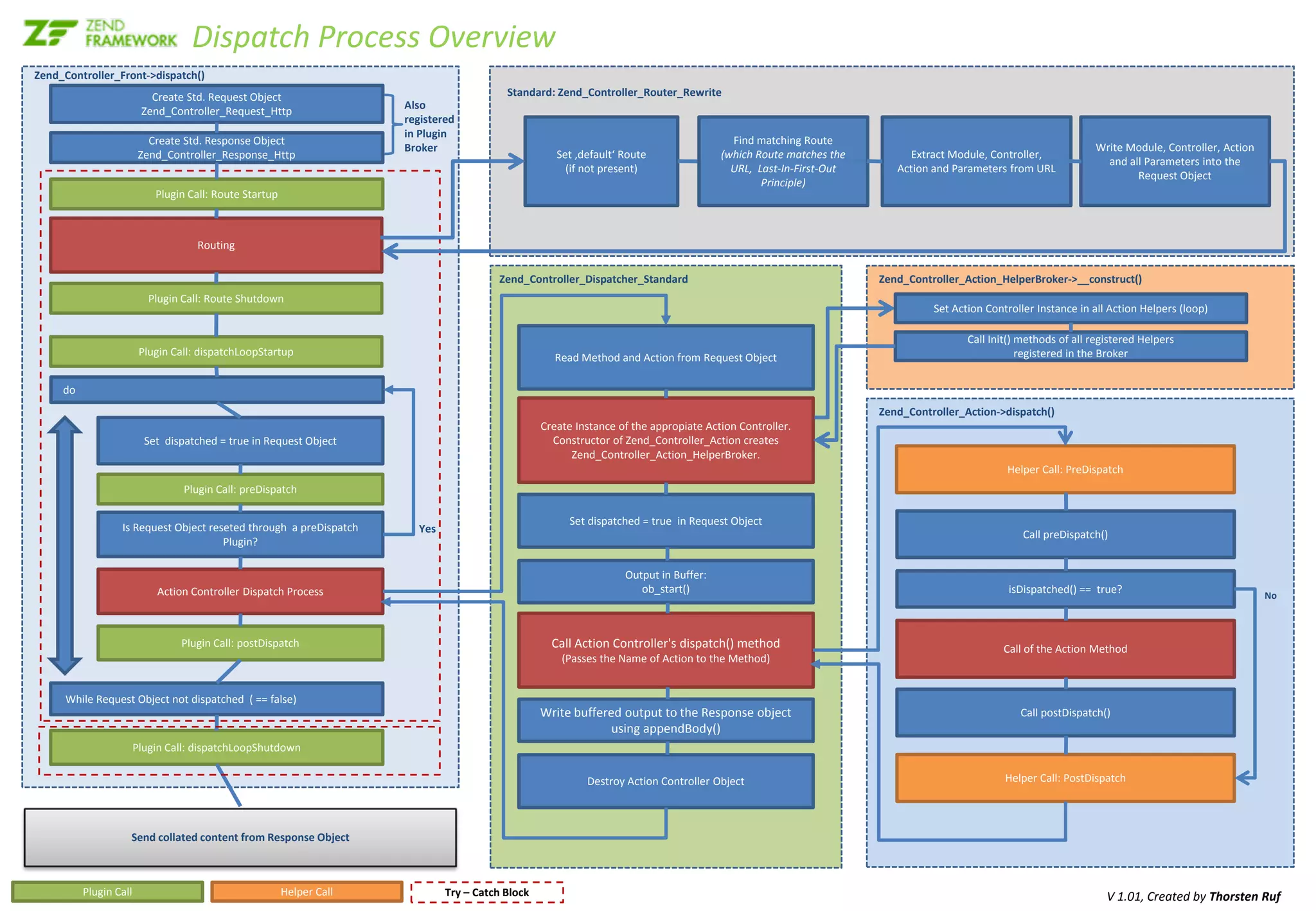Click the 'do' loop start box

pos(216,390)
